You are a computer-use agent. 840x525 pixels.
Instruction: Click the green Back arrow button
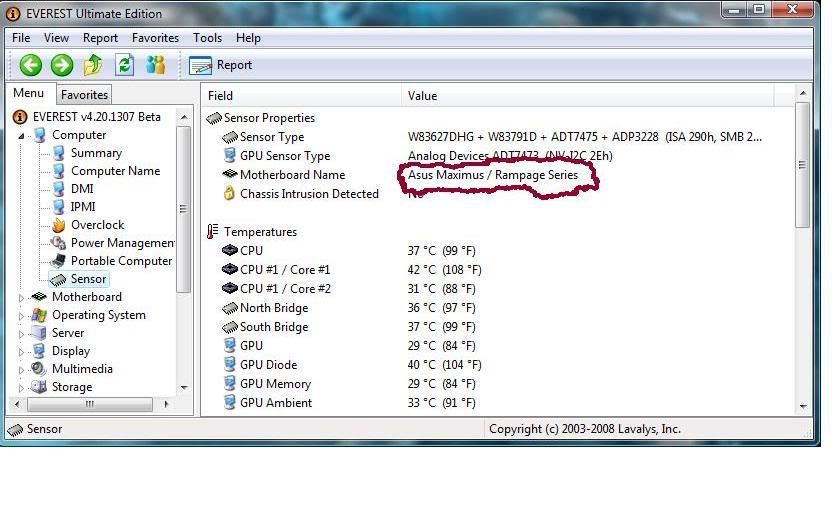click(31, 65)
